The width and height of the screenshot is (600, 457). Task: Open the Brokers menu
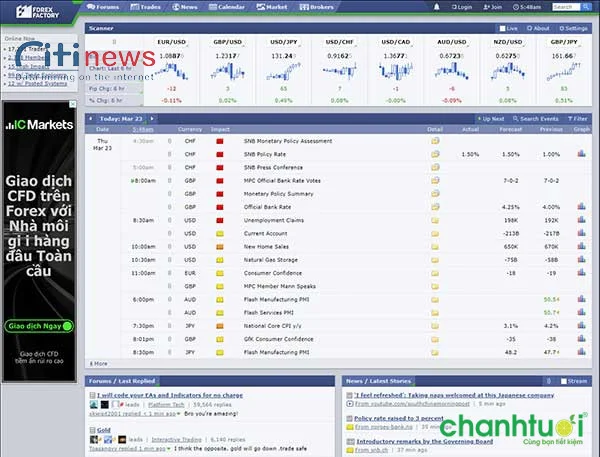click(x=316, y=7)
